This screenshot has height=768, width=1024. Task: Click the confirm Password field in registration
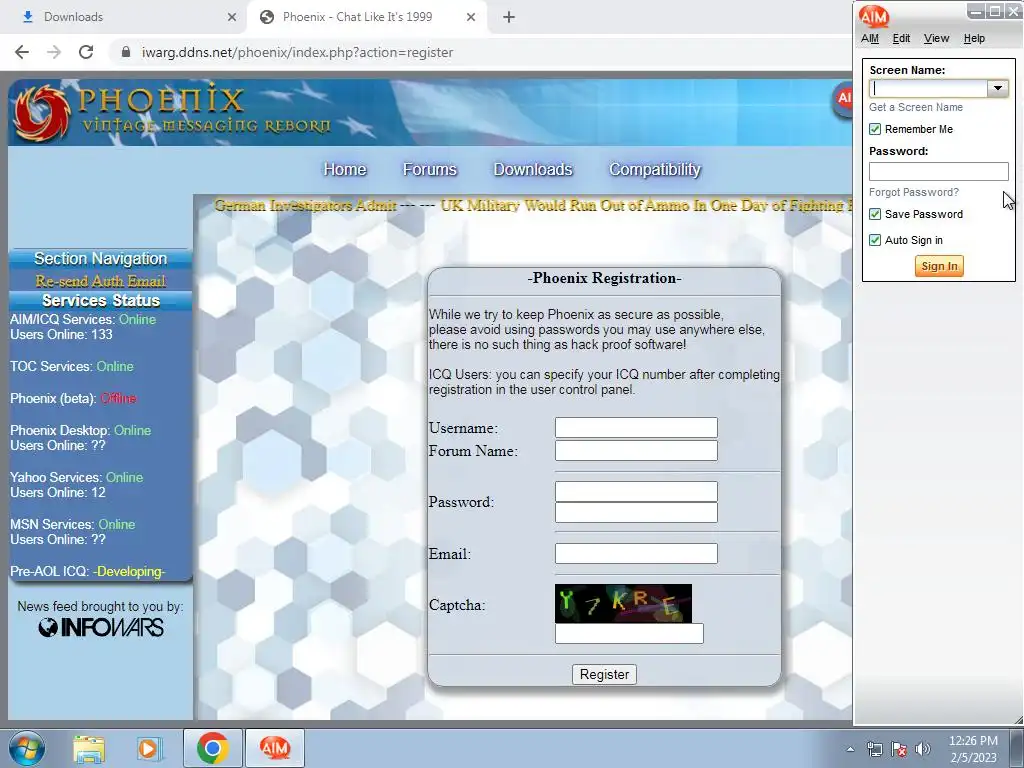point(636,513)
